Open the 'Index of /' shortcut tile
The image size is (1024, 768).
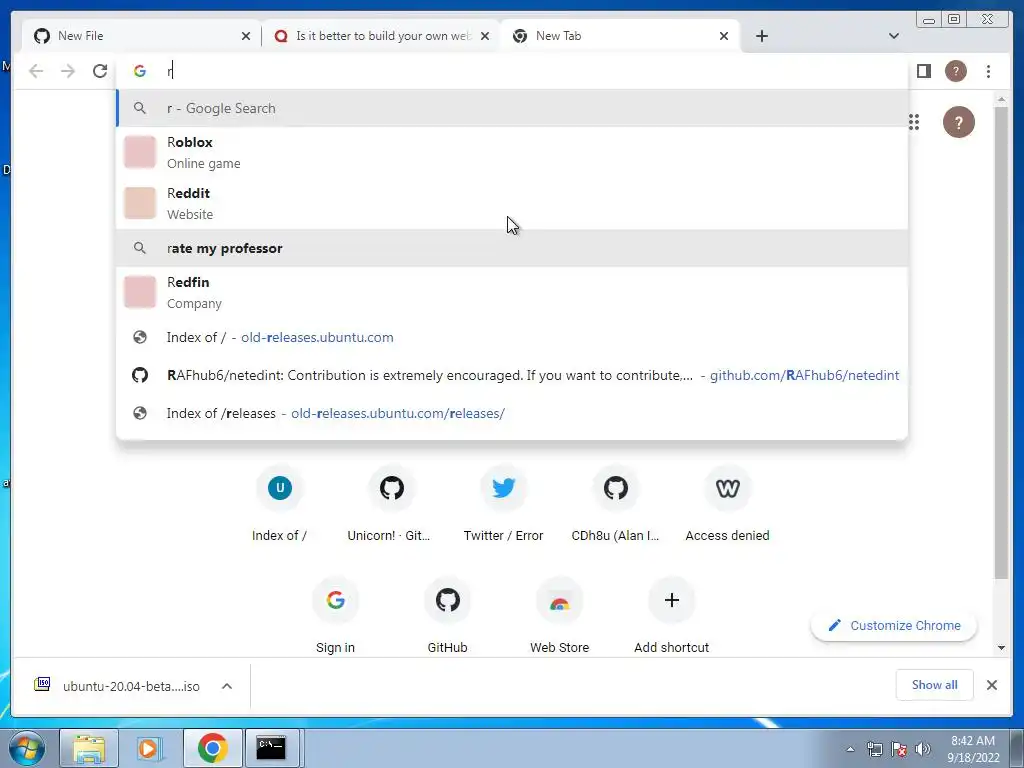click(x=280, y=504)
